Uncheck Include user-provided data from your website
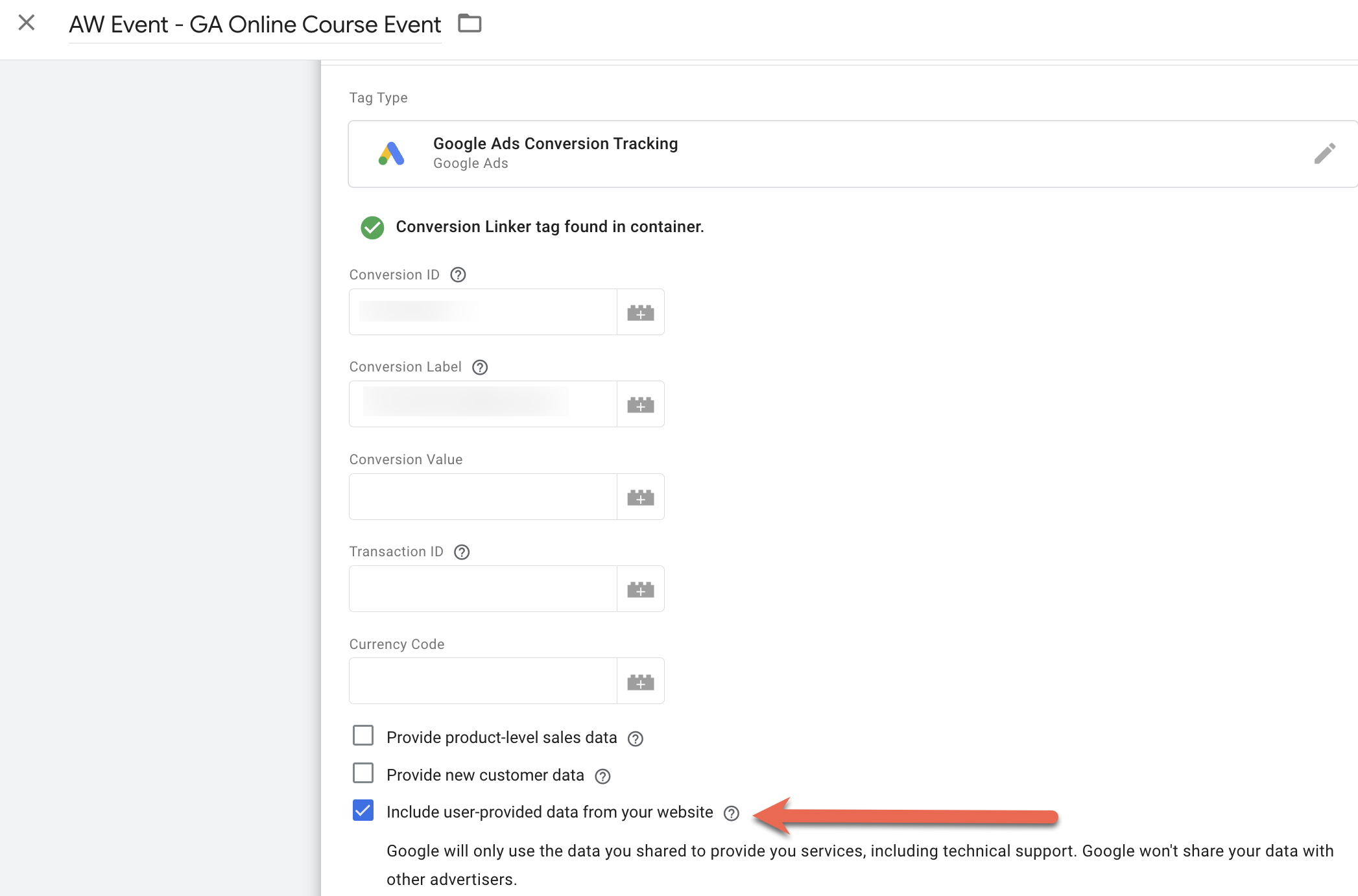Screen dimensions: 1358x896 tap(363, 810)
